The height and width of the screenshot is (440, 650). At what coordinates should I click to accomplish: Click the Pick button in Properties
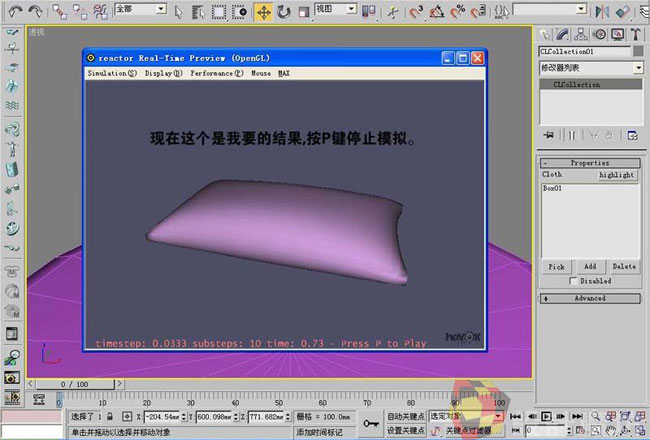coord(556,267)
